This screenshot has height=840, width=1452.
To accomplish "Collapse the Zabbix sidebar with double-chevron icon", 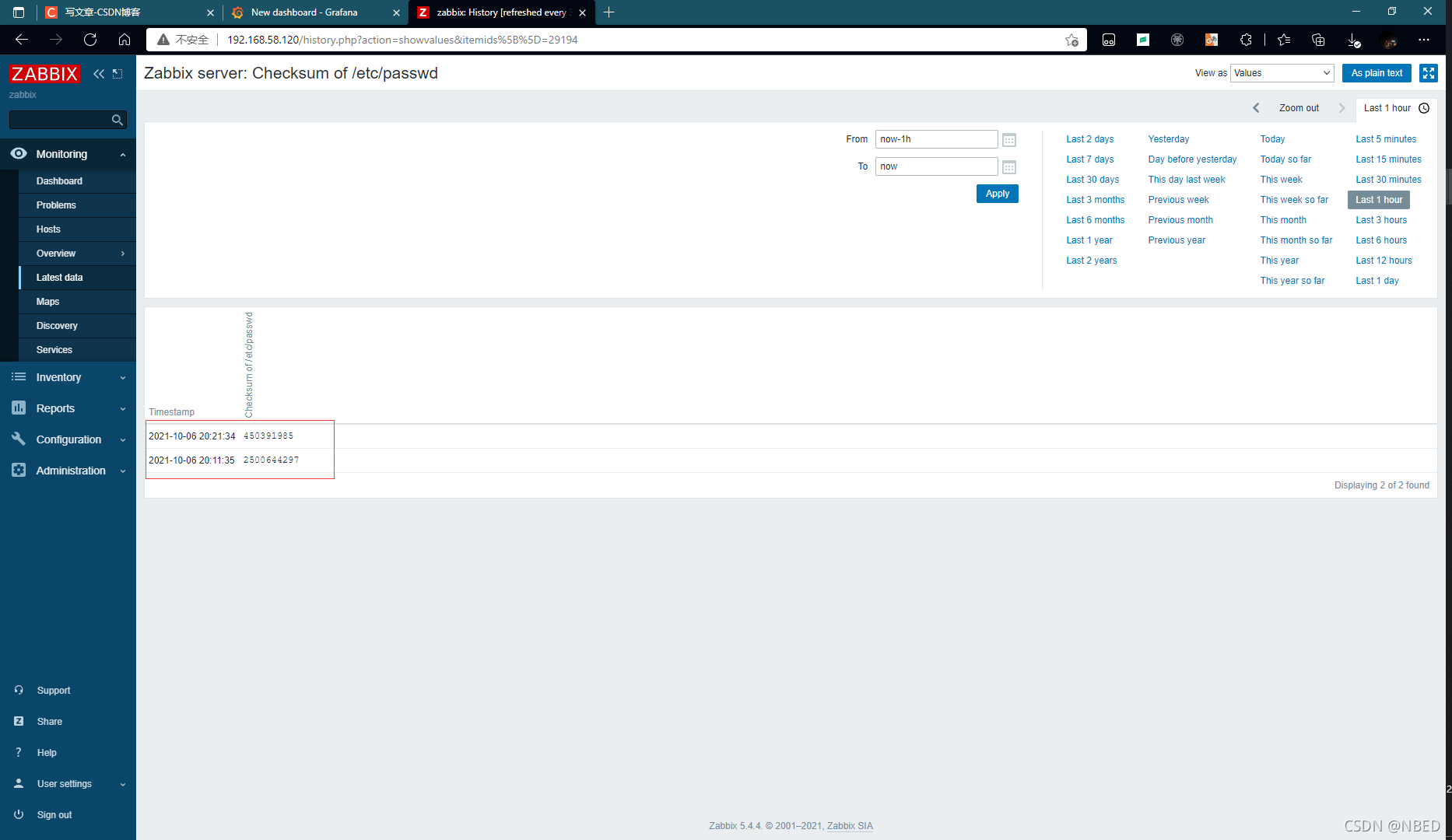I will pos(99,74).
